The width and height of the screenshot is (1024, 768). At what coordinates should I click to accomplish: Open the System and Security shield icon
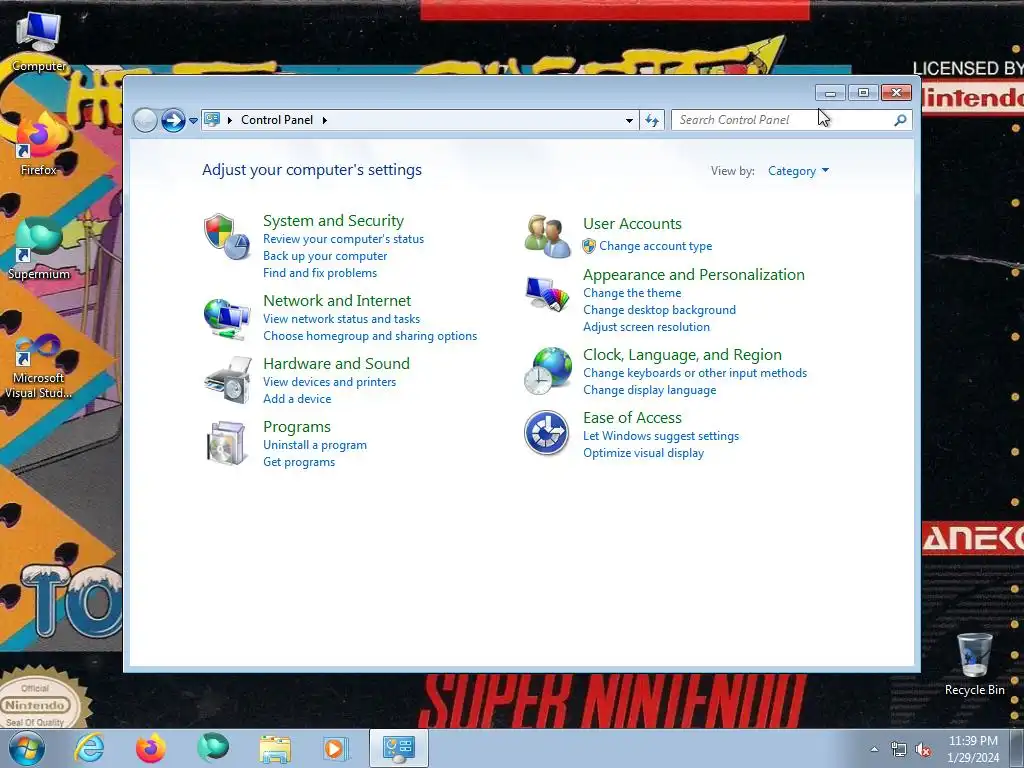point(227,236)
